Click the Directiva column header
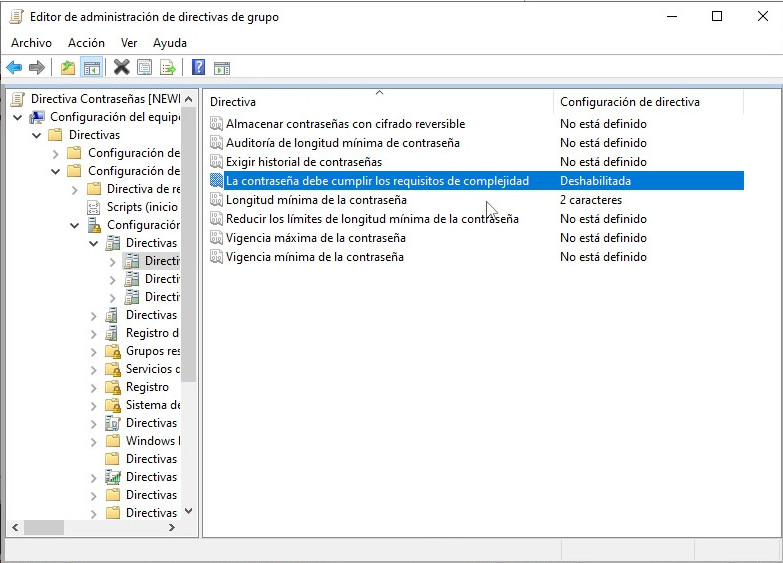783x563 pixels. (233, 102)
